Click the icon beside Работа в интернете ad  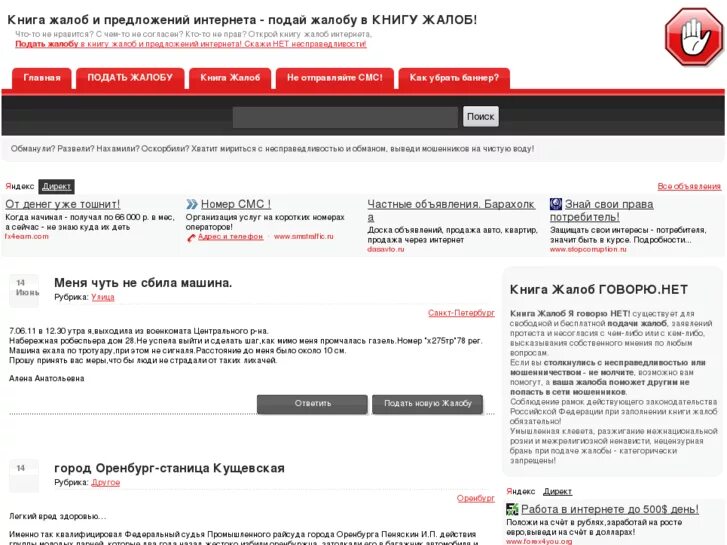coord(512,509)
